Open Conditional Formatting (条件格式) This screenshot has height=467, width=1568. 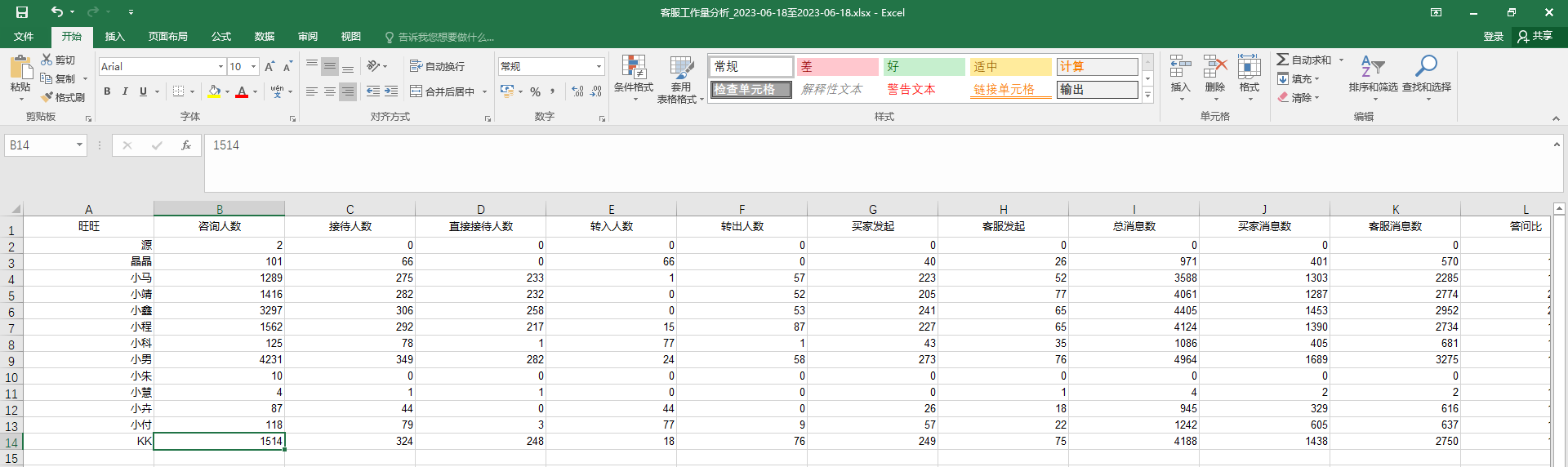633,76
